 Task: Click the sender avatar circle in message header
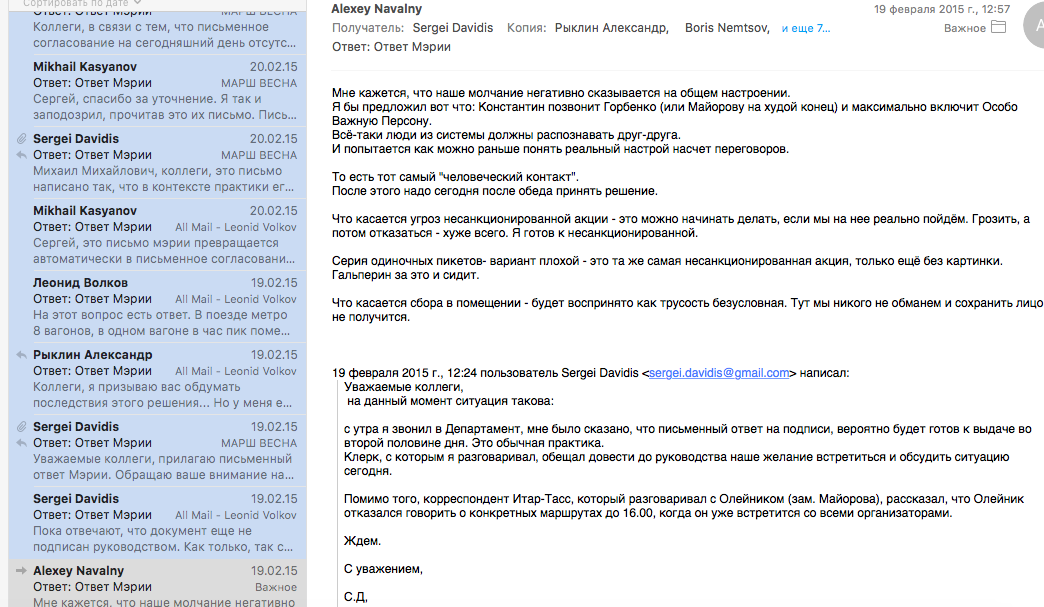[x=1033, y=25]
